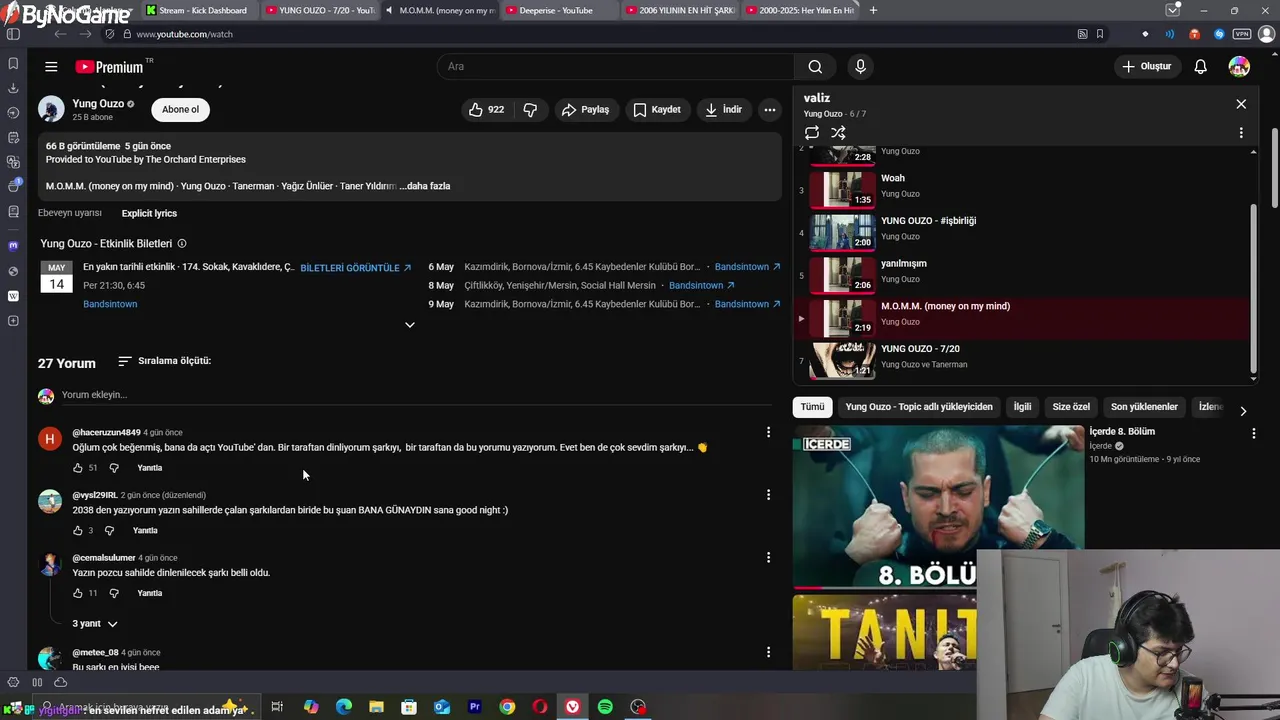
Task: Open a new browser tab
Action: point(873,10)
